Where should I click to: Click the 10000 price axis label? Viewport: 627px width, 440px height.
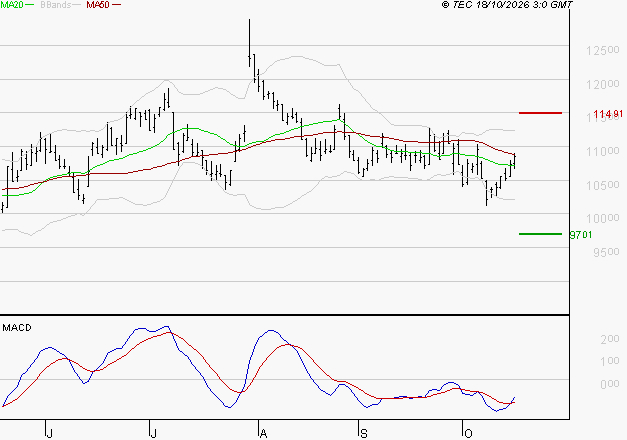[603, 218]
